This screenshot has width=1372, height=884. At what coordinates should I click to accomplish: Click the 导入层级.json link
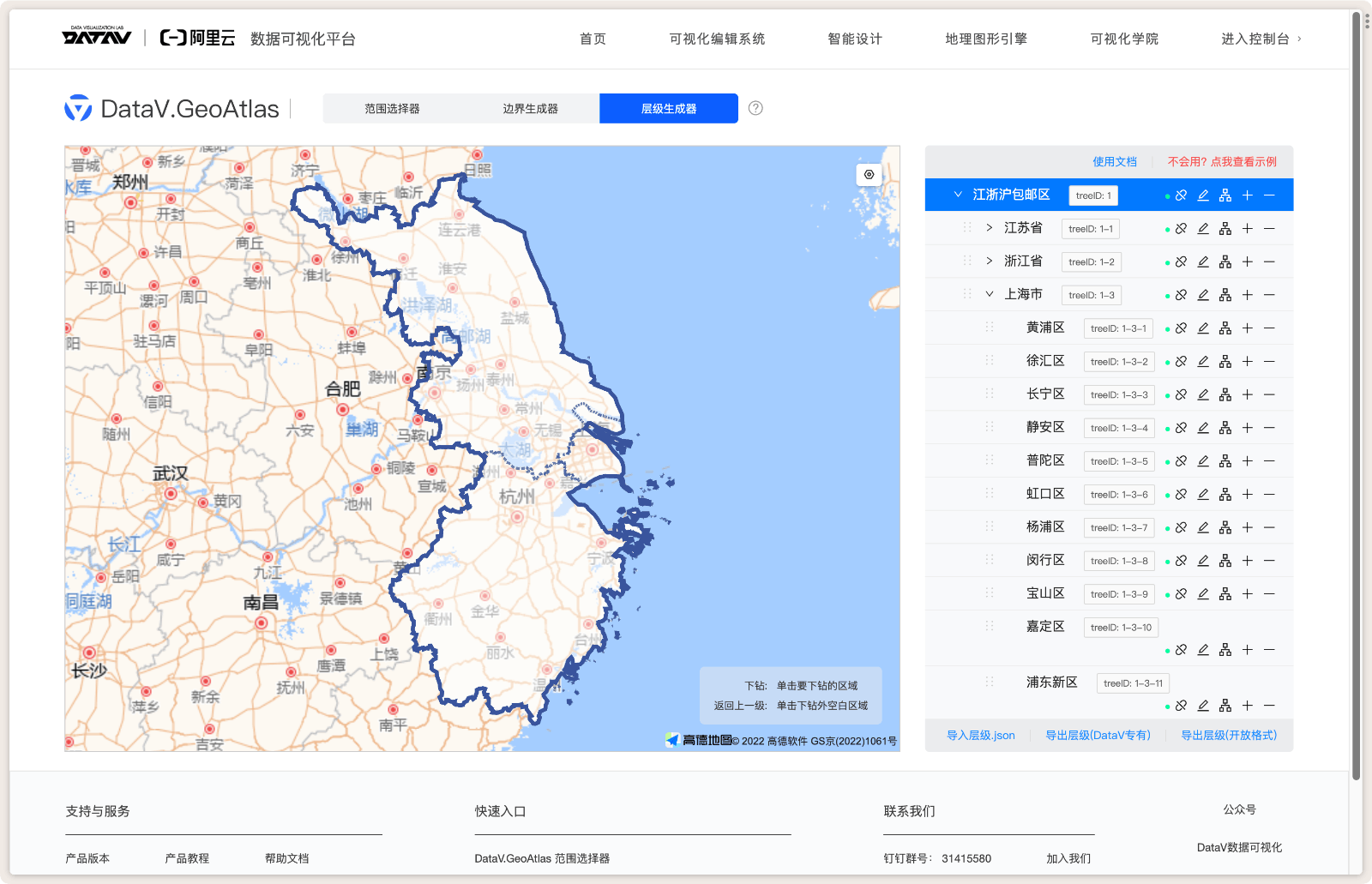[x=981, y=735]
